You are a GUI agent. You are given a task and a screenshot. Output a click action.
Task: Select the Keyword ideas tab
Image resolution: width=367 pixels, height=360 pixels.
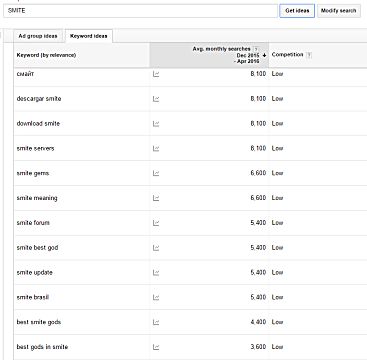click(89, 36)
